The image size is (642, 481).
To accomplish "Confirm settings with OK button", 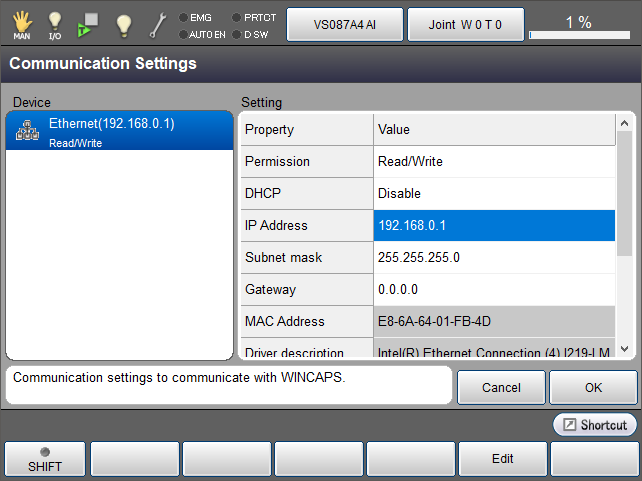I will pyautogui.click(x=593, y=387).
